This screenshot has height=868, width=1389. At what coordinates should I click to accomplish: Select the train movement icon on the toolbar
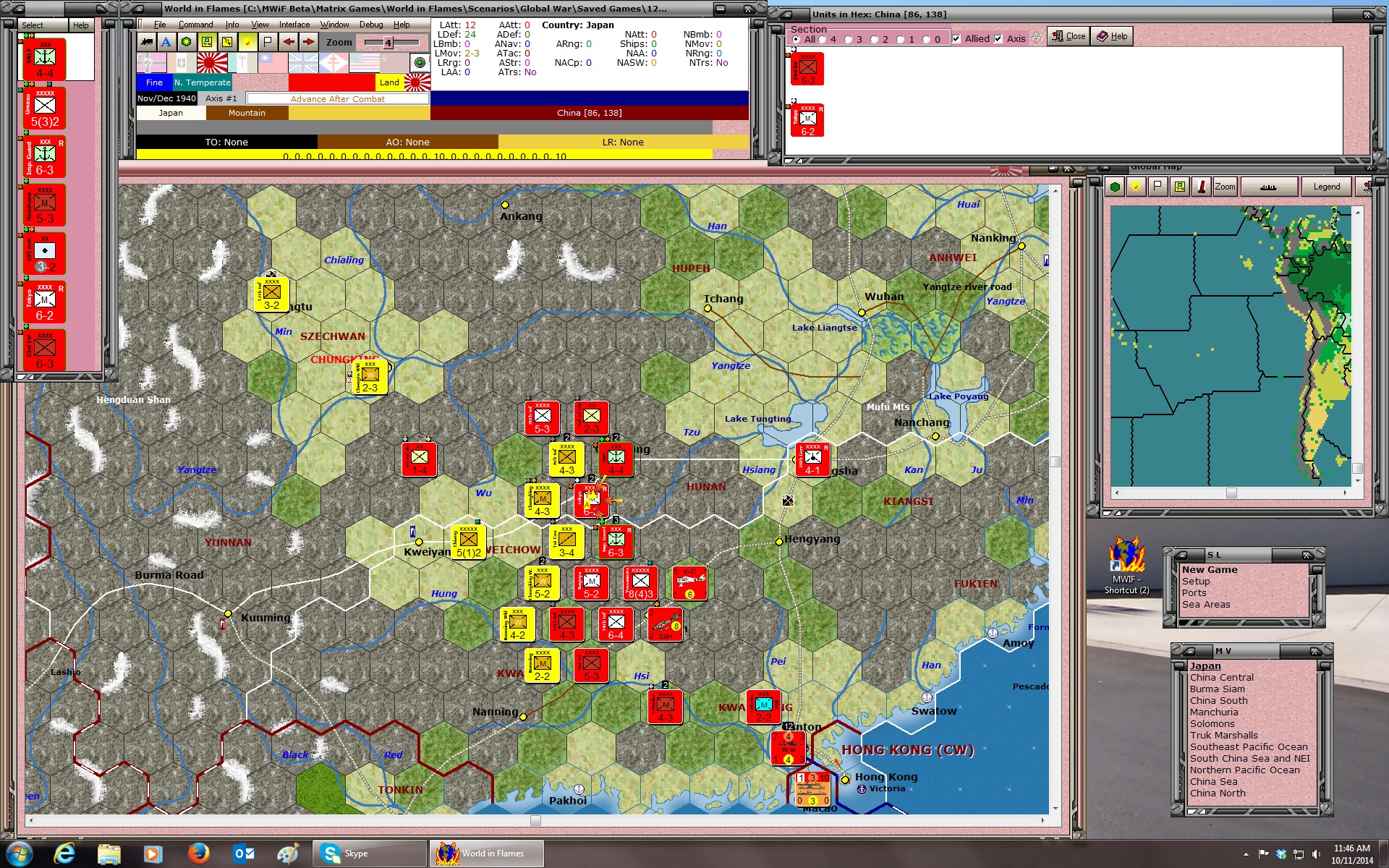146,43
